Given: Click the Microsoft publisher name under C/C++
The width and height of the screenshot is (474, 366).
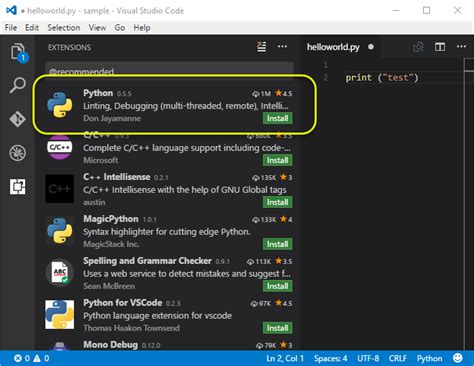Looking at the screenshot, I should click(101, 160).
